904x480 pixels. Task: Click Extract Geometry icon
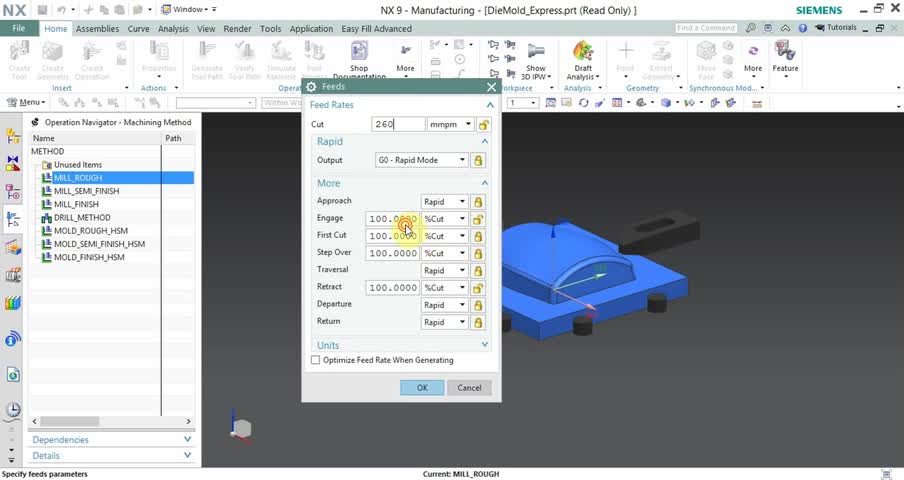(661, 61)
